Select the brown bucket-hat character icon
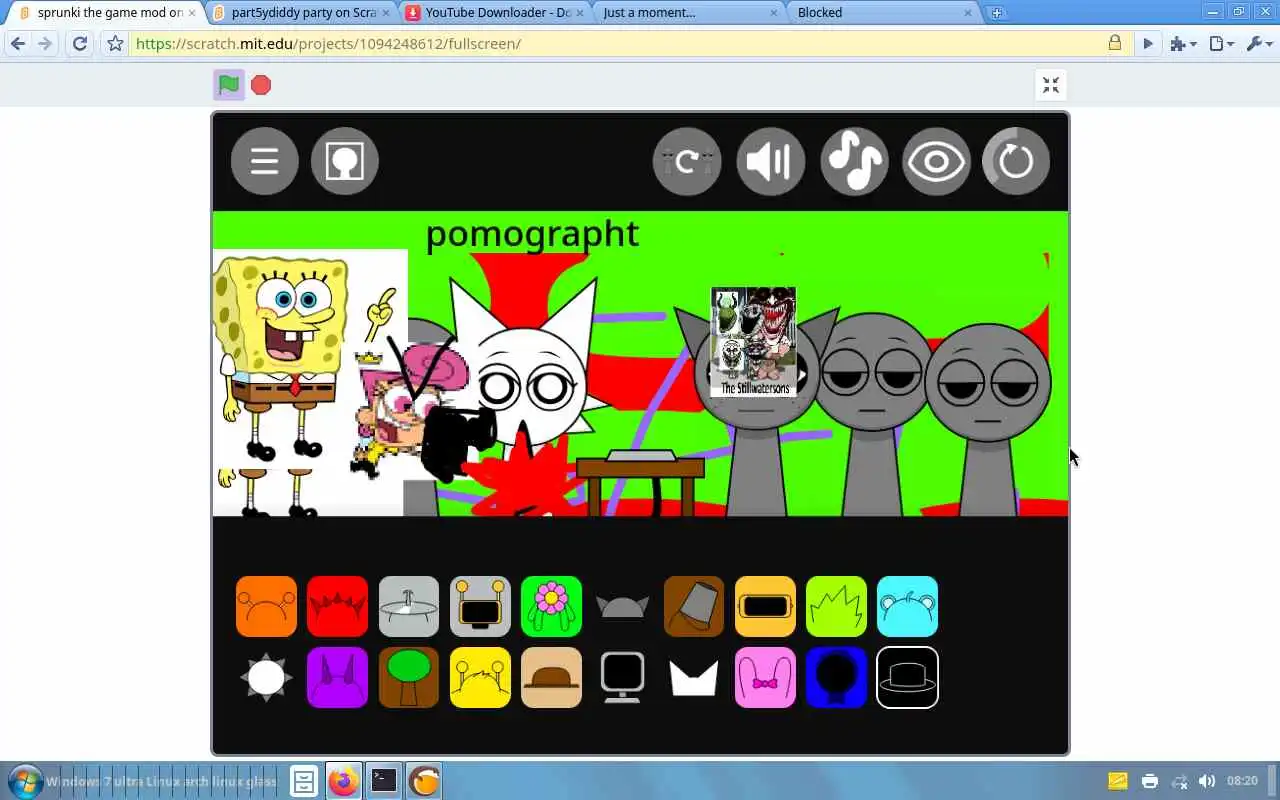1280x800 pixels. tap(694, 606)
